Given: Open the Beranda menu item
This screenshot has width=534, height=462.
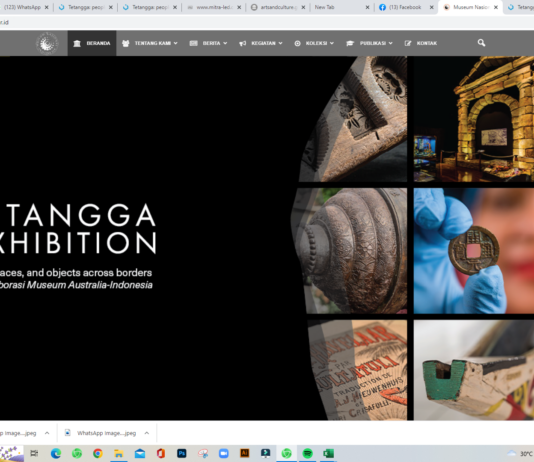Looking at the screenshot, I should [92, 43].
